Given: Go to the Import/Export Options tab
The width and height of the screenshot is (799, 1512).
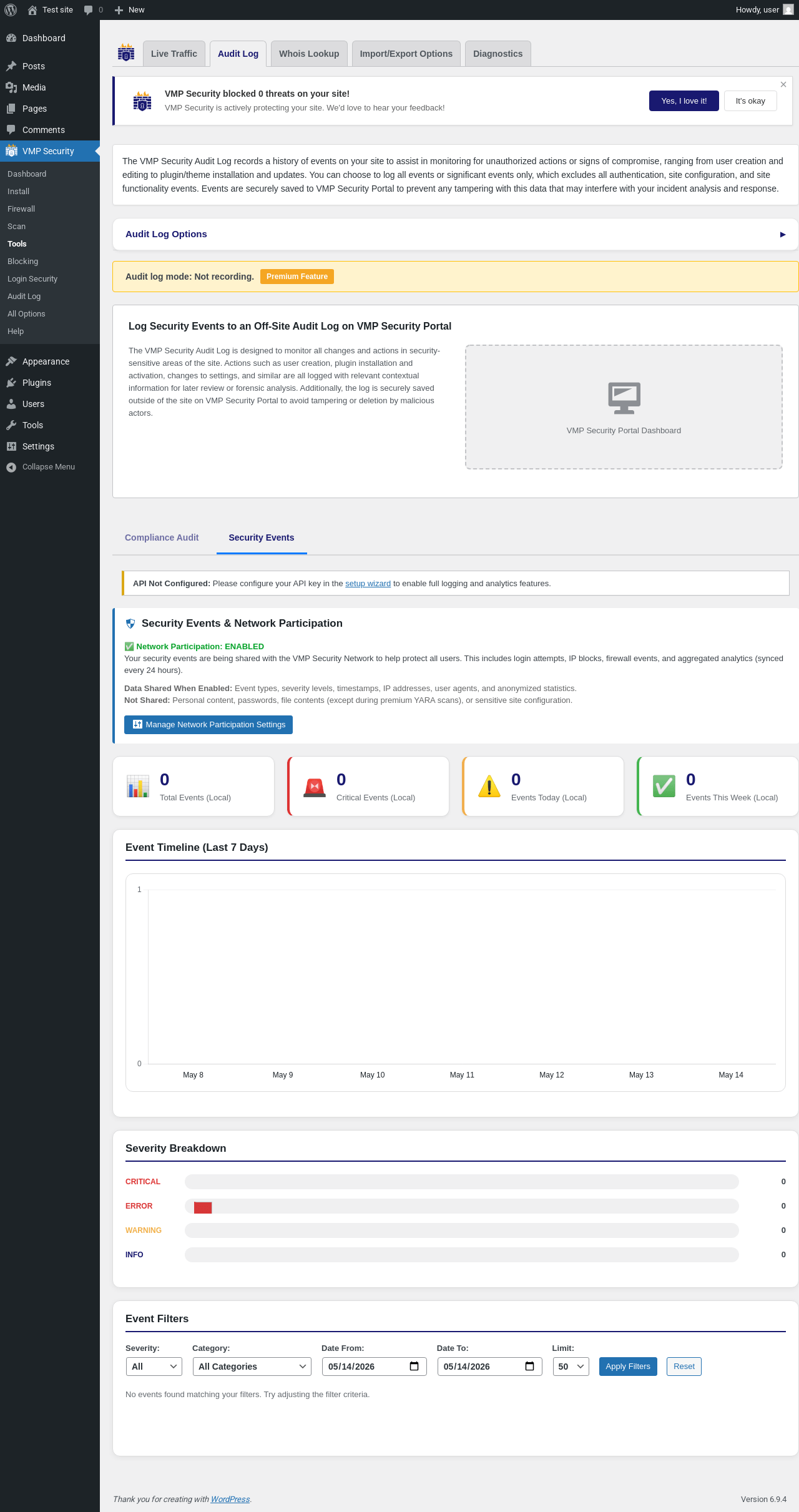Looking at the screenshot, I should pyautogui.click(x=406, y=54).
